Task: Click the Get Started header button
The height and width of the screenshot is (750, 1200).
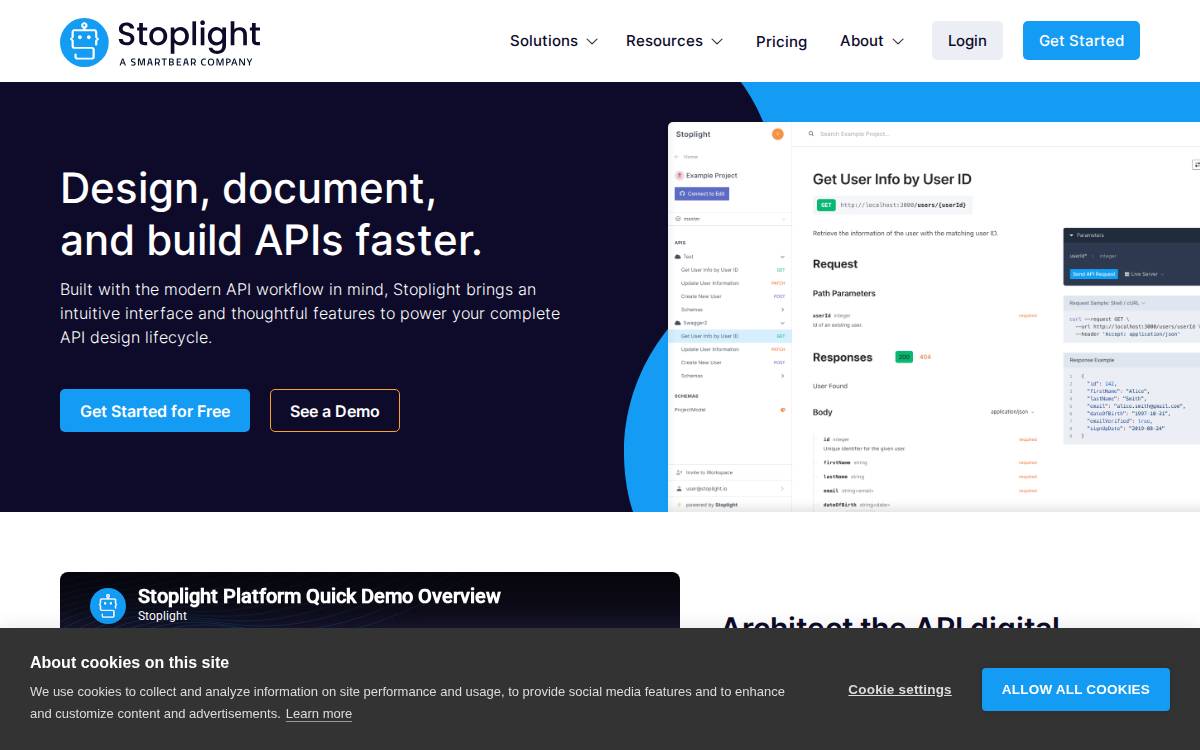Action: (x=1081, y=41)
